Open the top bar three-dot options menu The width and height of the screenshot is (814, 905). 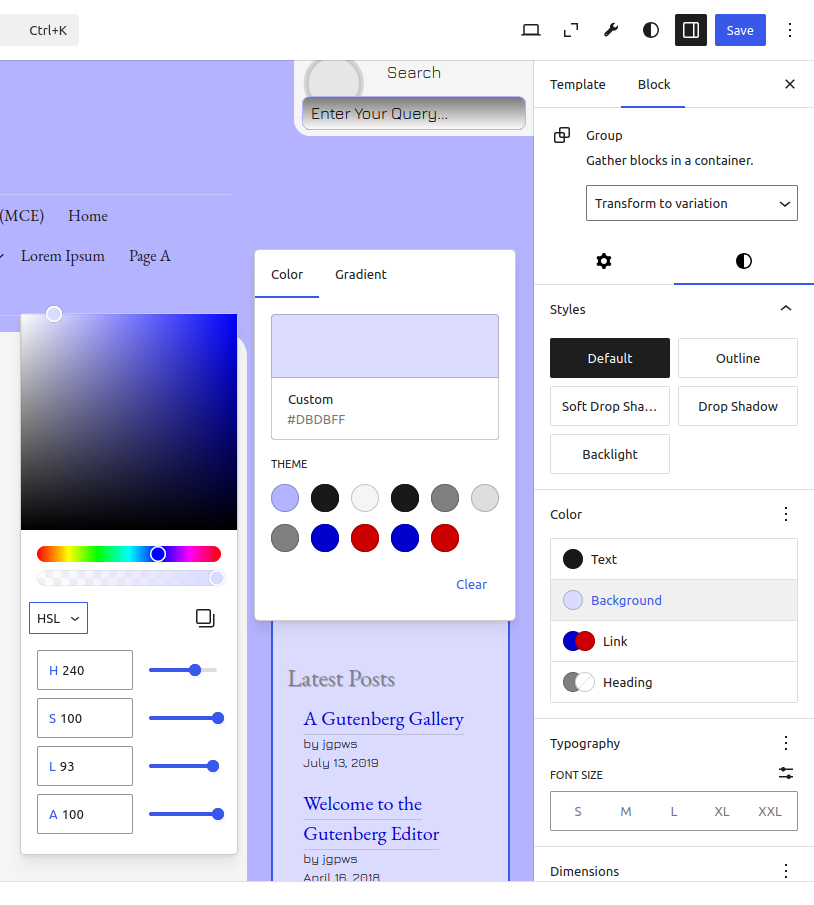[x=790, y=30]
